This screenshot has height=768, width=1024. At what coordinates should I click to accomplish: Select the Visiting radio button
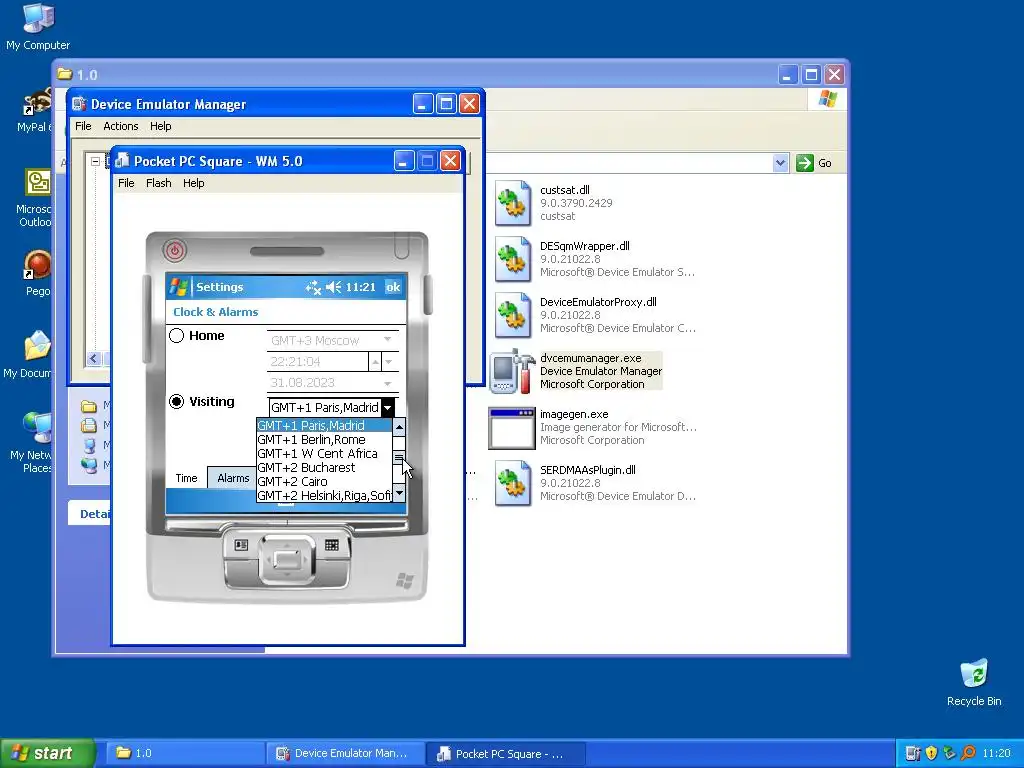pyautogui.click(x=176, y=401)
